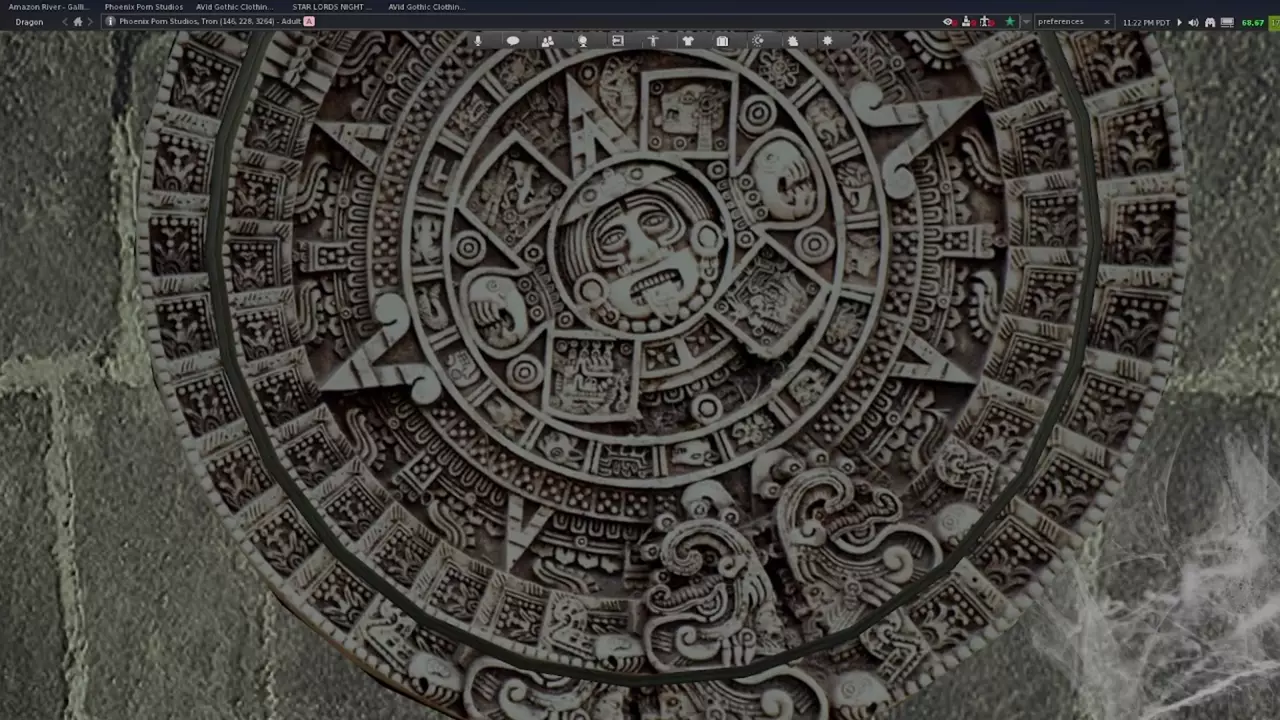The width and height of the screenshot is (1280, 720).
Task: Toggle the sound volume speaker icon
Action: [x=1193, y=22]
